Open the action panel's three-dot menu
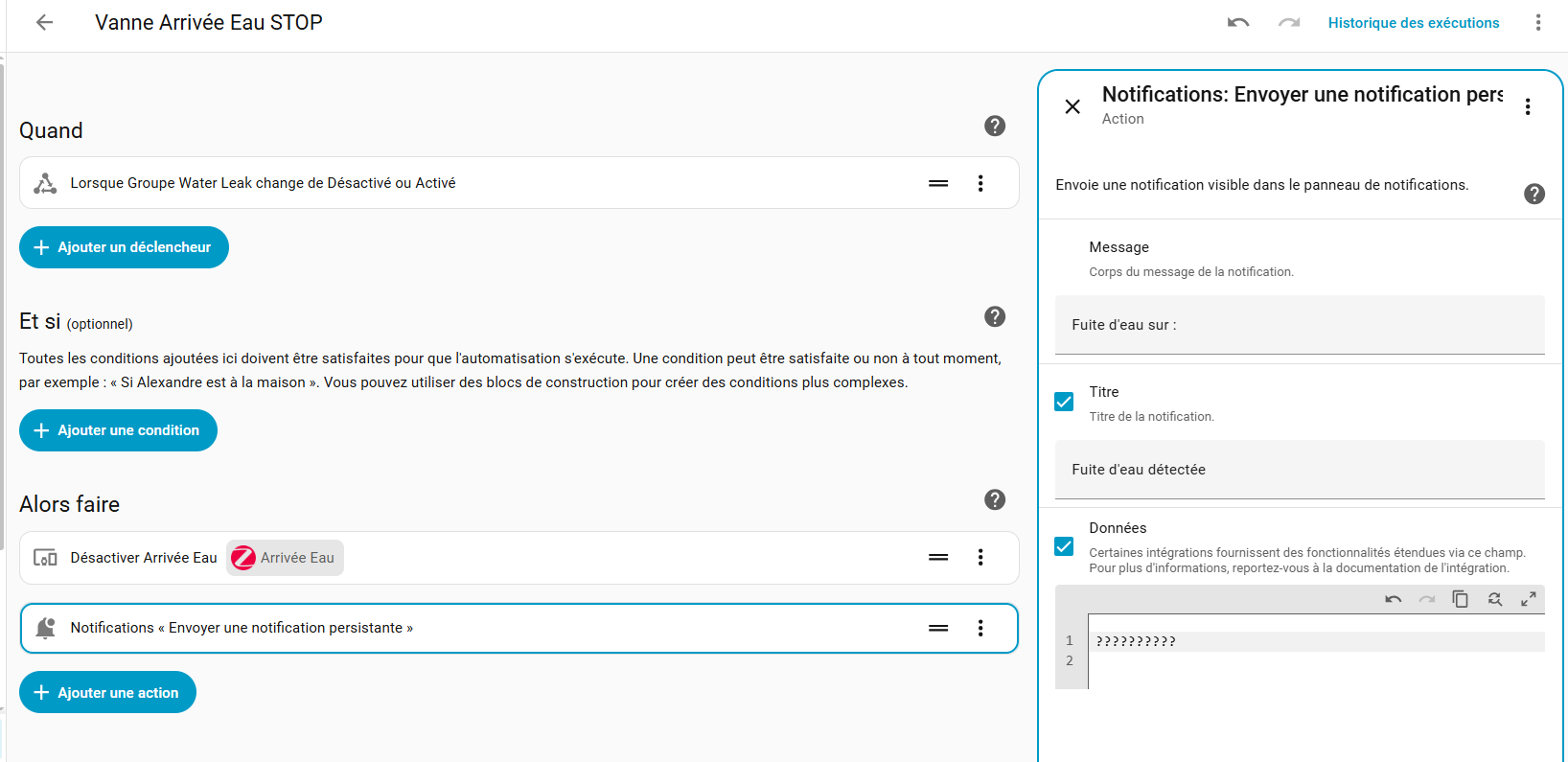 (x=1528, y=106)
